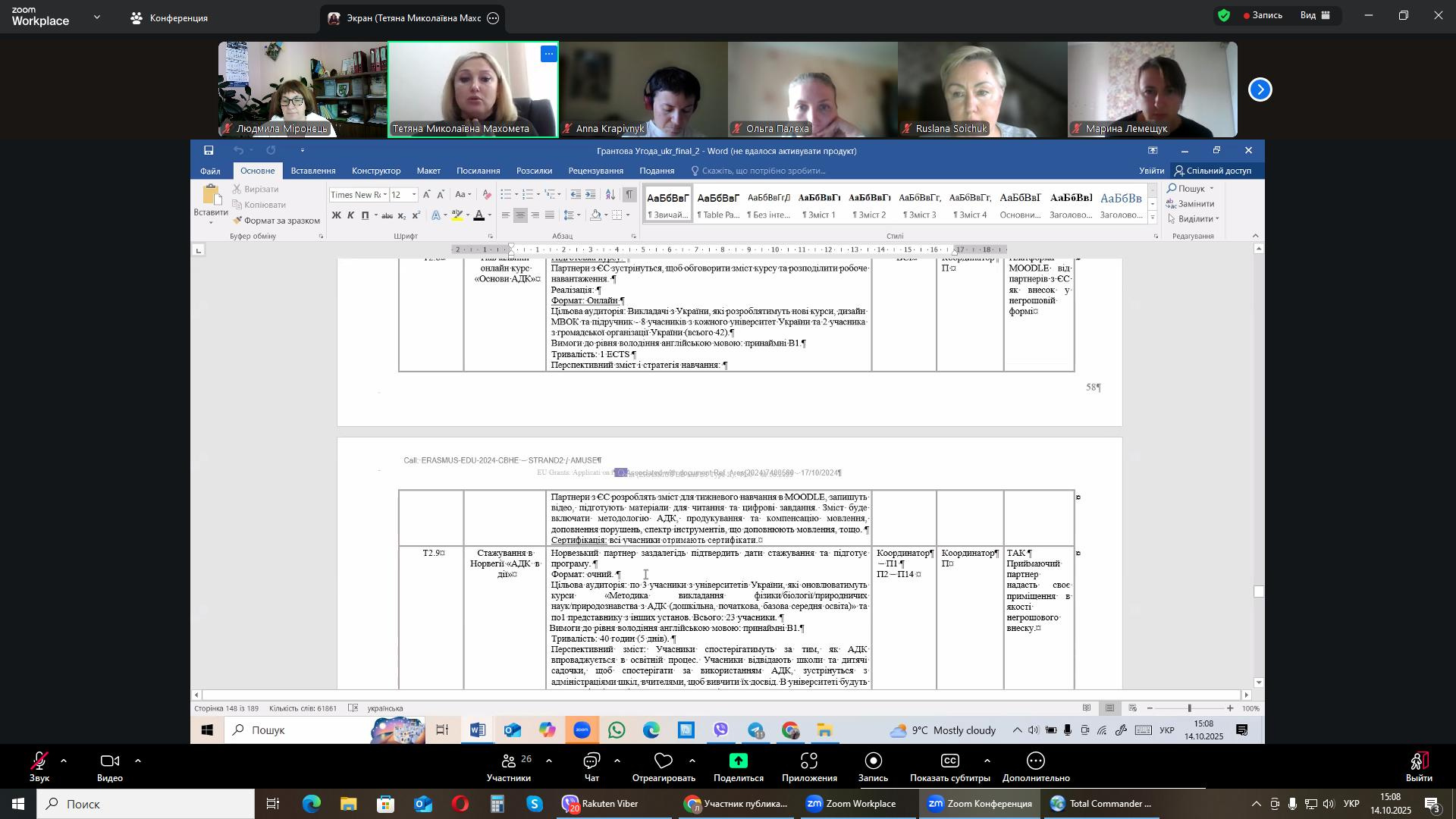Click the Word zoom slider handle
1456x819 pixels.
pos(1189,709)
